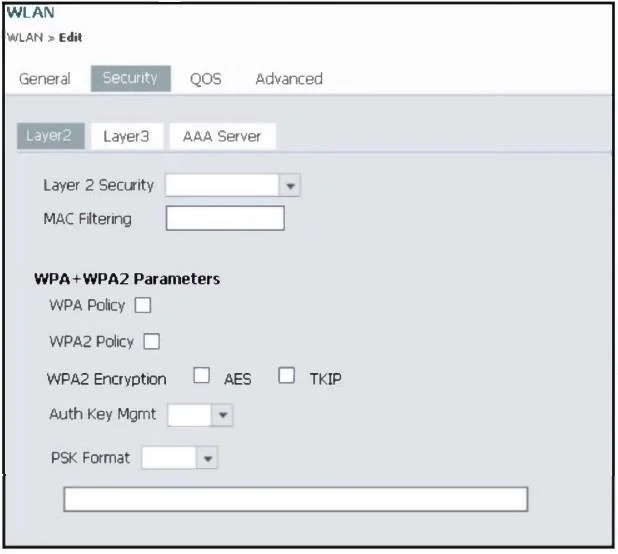This screenshot has width=618, height=554.
Task: Expand the PSK Format dropdown arrow
Action: (207, 458)
